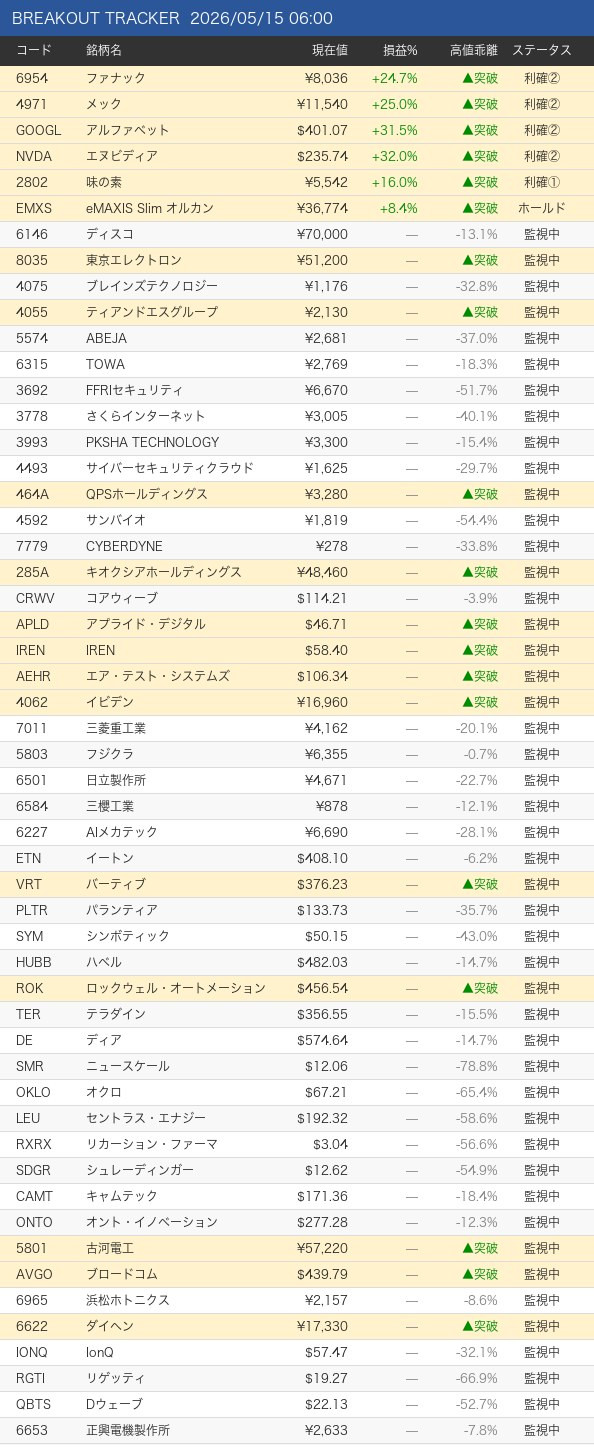Click シュレーディンガー stock name

[140, 1170]
